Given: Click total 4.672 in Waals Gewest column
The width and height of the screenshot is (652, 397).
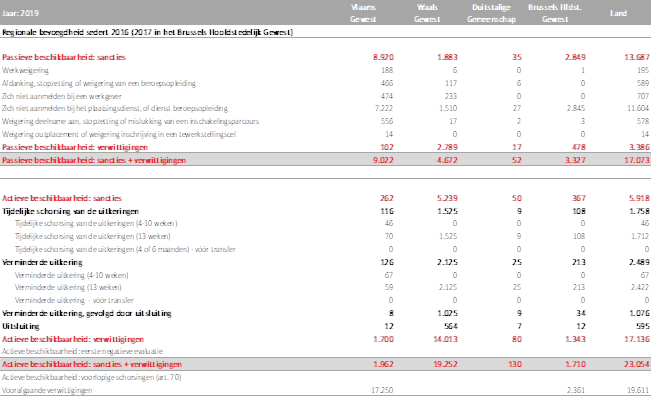Looking at the screenshot, I should (447, 160).
